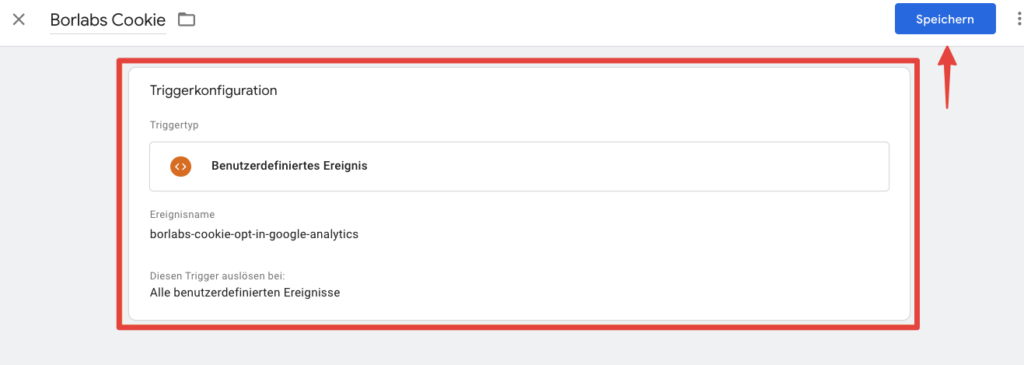
Task: Click blank white header space beside the folder icon
Action: point(522,21)
